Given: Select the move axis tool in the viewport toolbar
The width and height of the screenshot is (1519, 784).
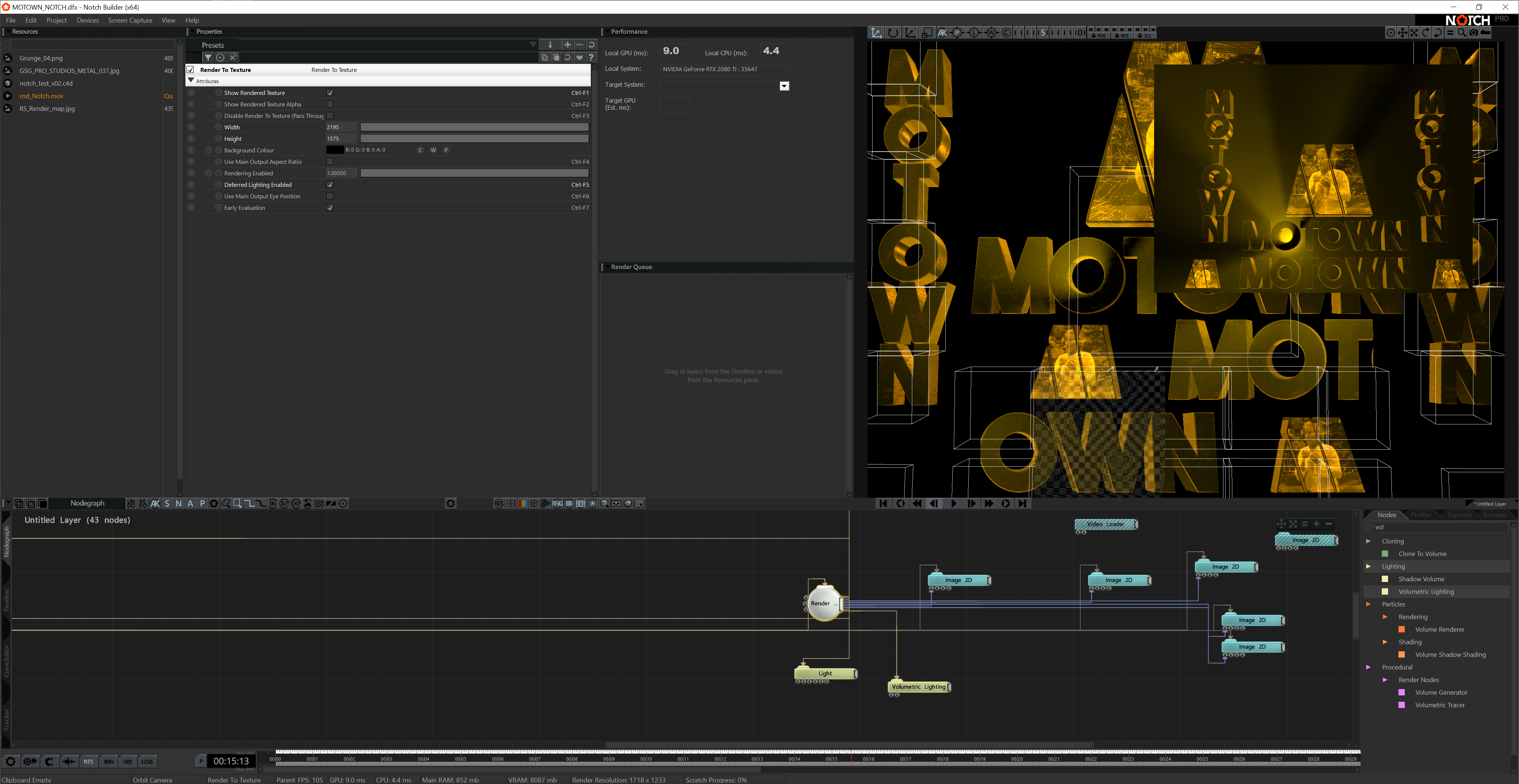Looking at the screenshot, I should [x=876, y=33].
